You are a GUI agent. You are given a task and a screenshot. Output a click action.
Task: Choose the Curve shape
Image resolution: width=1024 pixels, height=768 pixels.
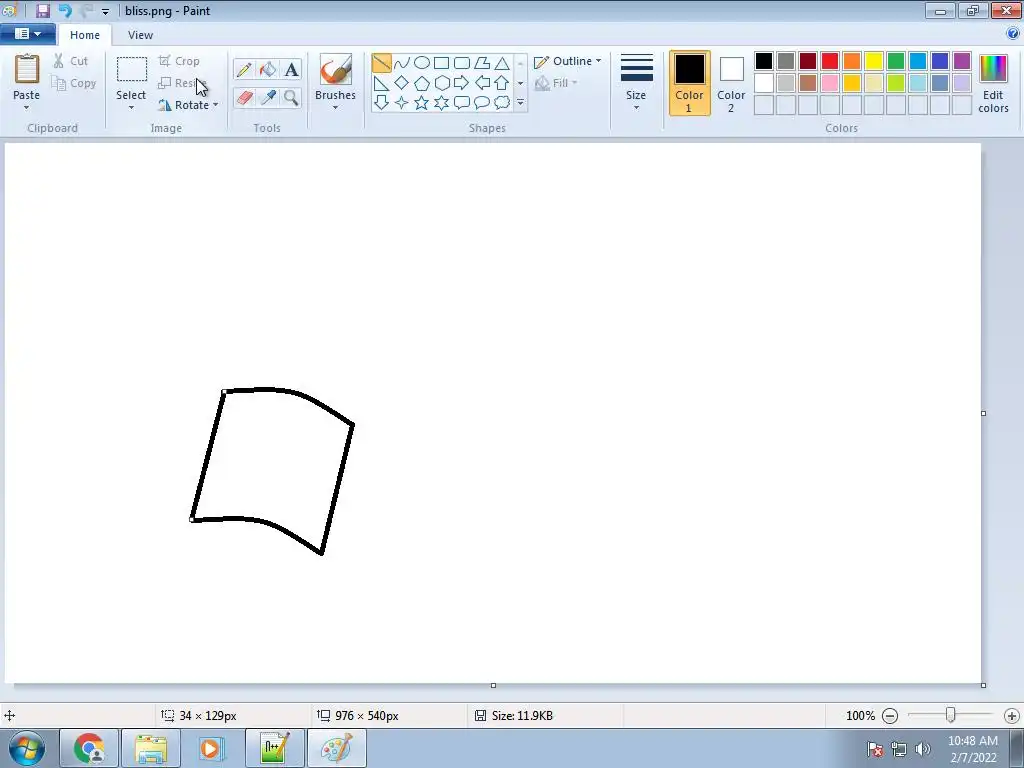(402, 63)
